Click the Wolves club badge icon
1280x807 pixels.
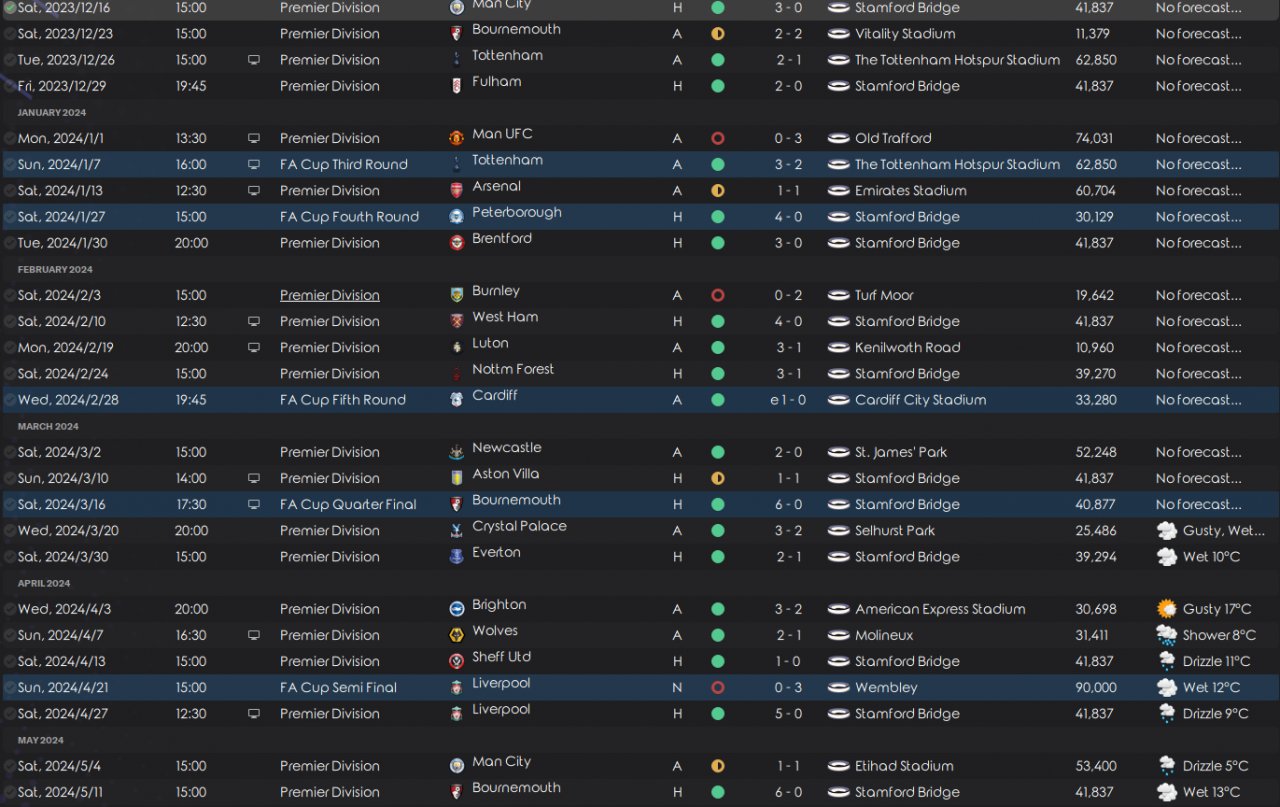tap(457, 635)
